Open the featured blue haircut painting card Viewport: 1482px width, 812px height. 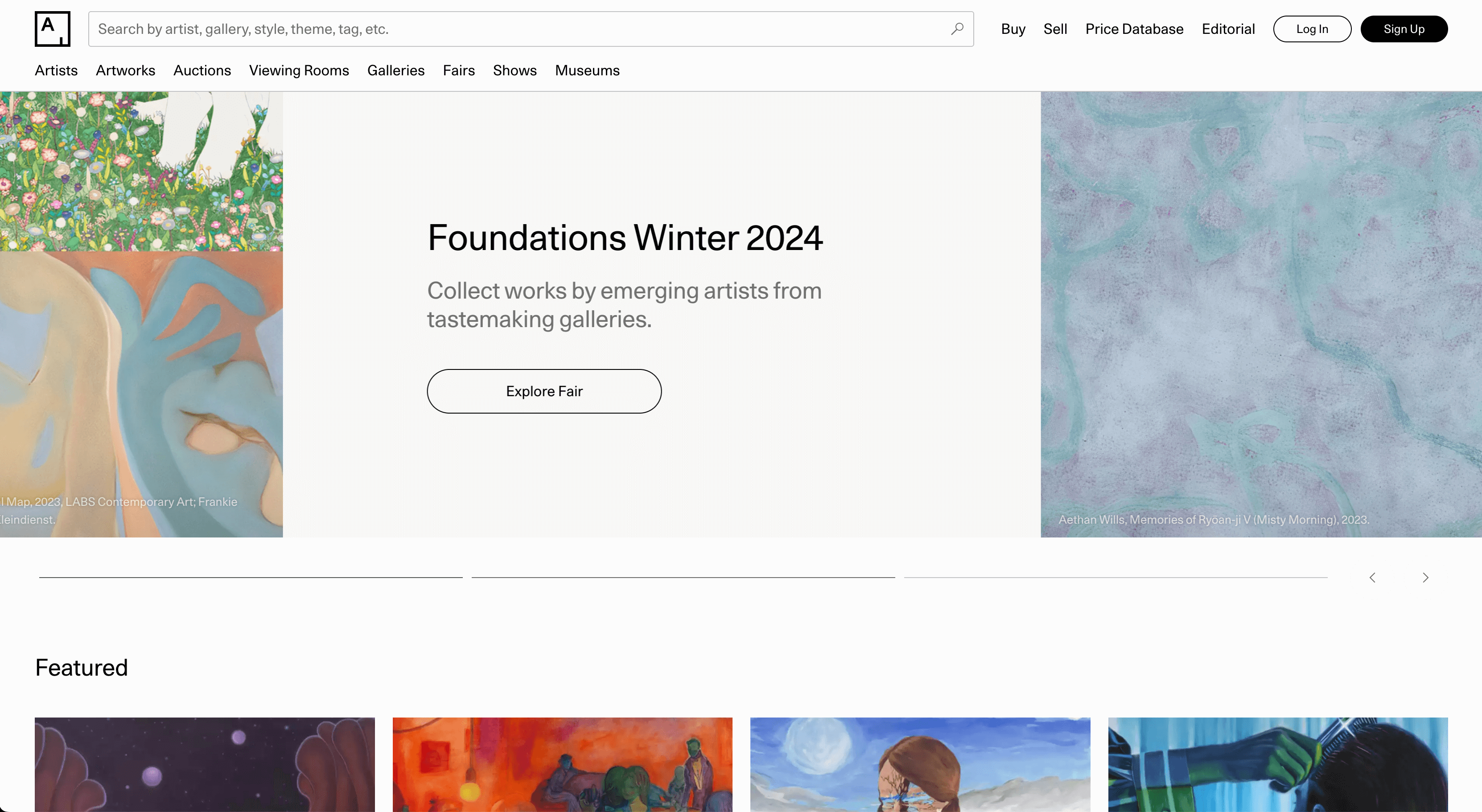(x=1278, y=764)
